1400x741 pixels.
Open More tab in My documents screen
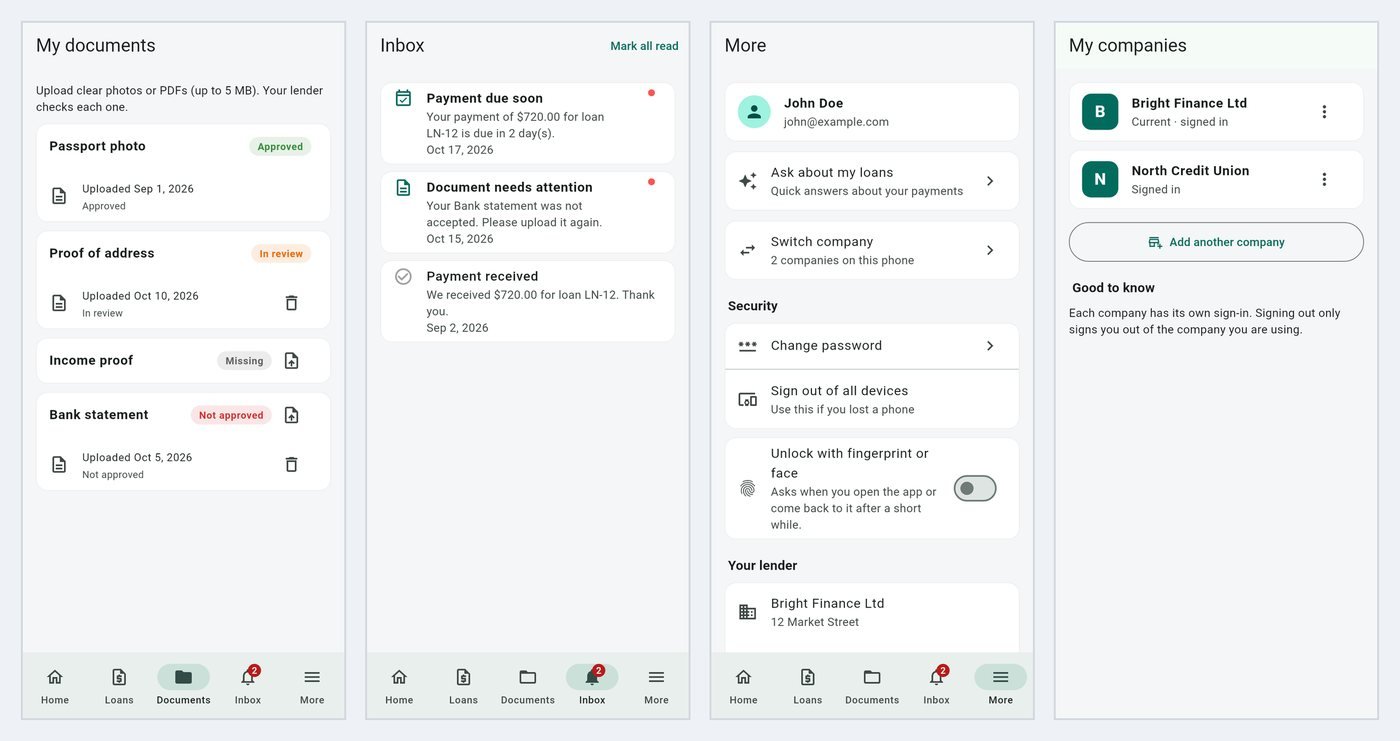point(312,686)
